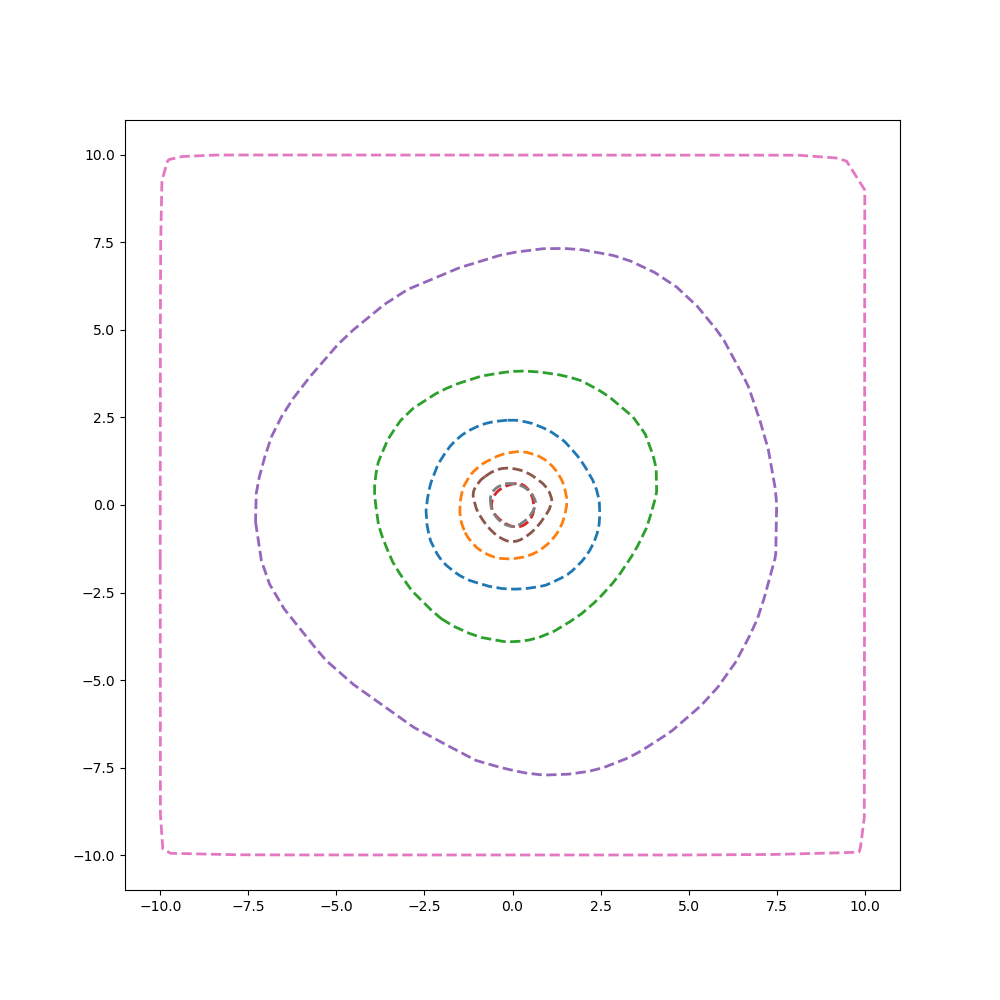
Task: Click the y-axis tick label 10.0
Action: [100, 156]
